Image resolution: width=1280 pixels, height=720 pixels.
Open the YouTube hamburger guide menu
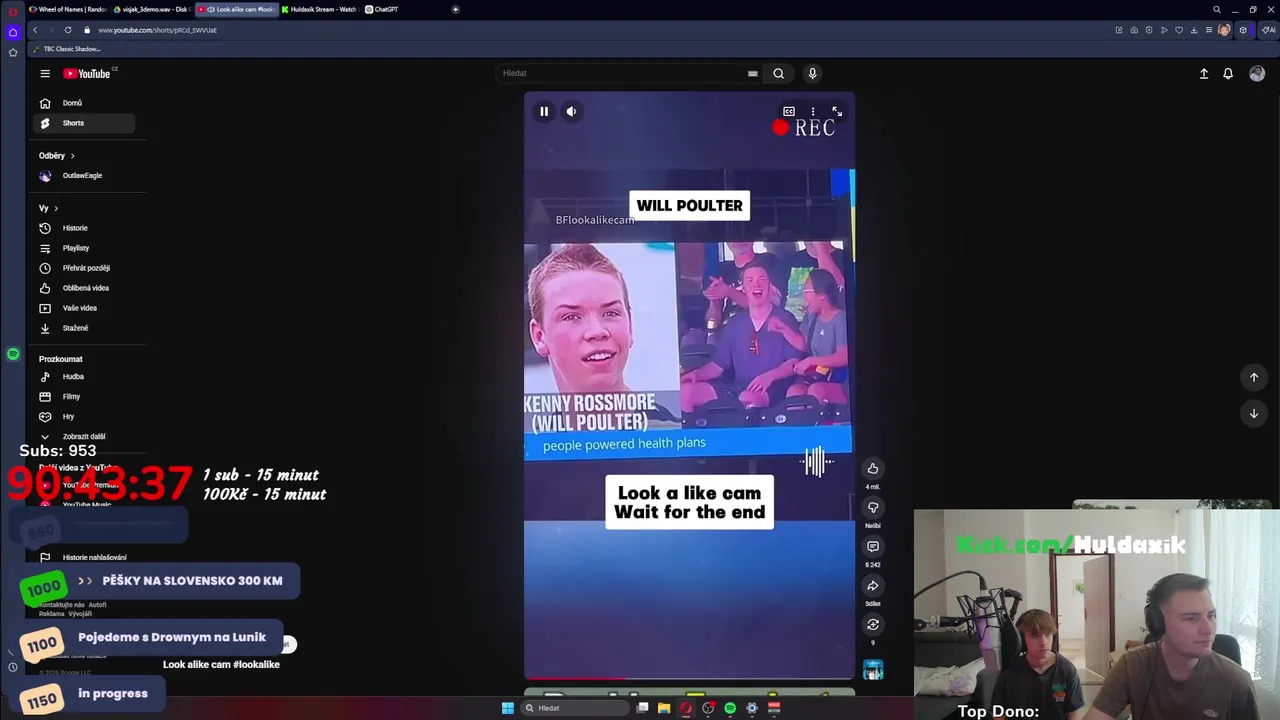pyautogui.click(x=45, y=73)
